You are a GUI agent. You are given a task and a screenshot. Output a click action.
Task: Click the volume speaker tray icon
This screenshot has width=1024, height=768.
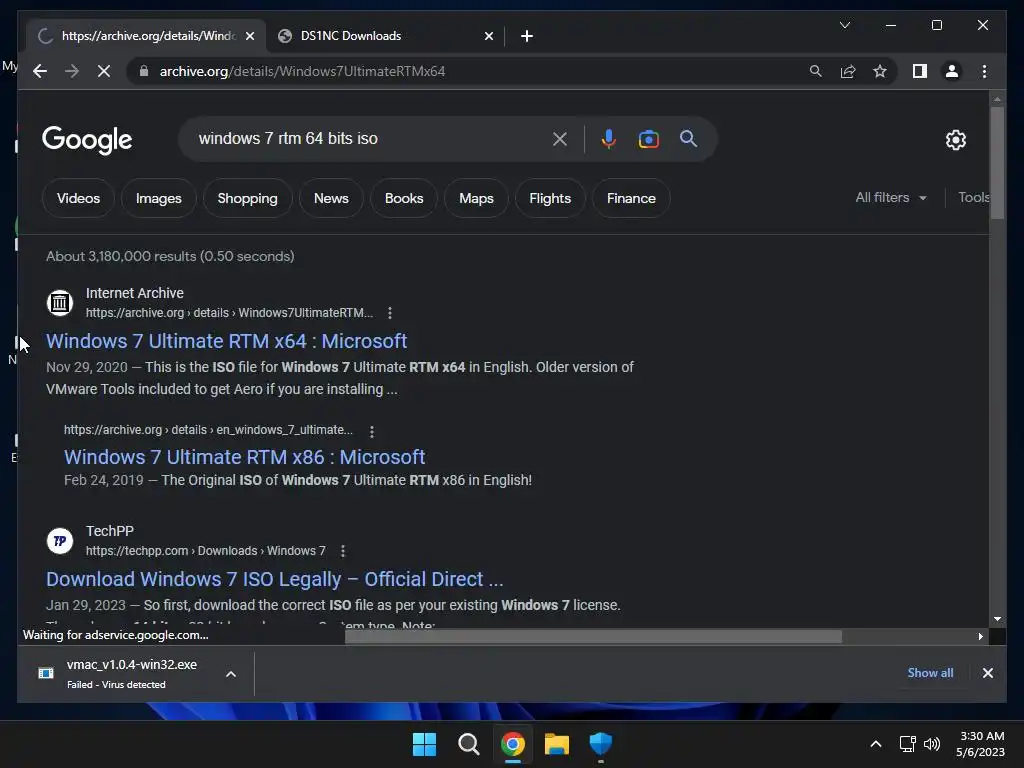tap(932, 744)
